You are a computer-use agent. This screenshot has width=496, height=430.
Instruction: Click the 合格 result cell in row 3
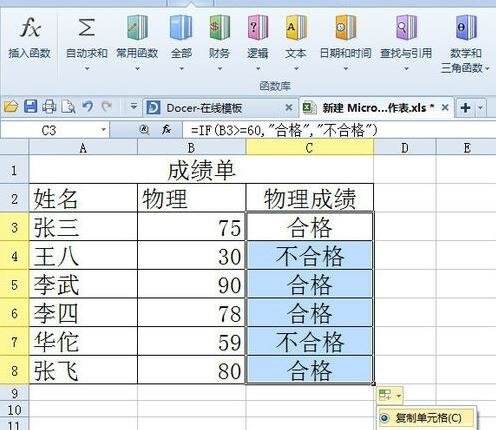pyautogui.click(x=310, y=227)
